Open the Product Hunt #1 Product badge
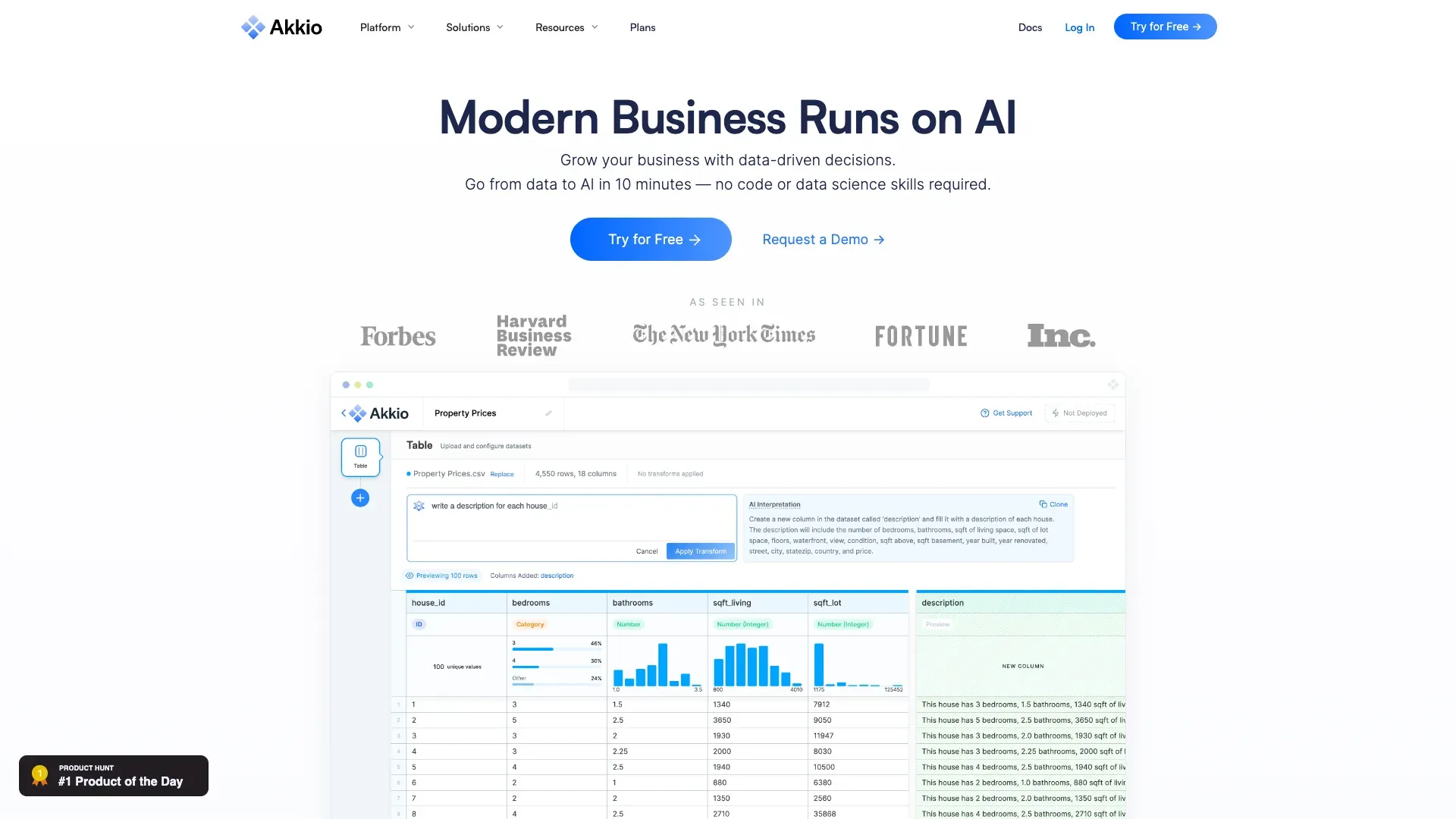Screen dimensions: 1456x819 pos(114,776)
